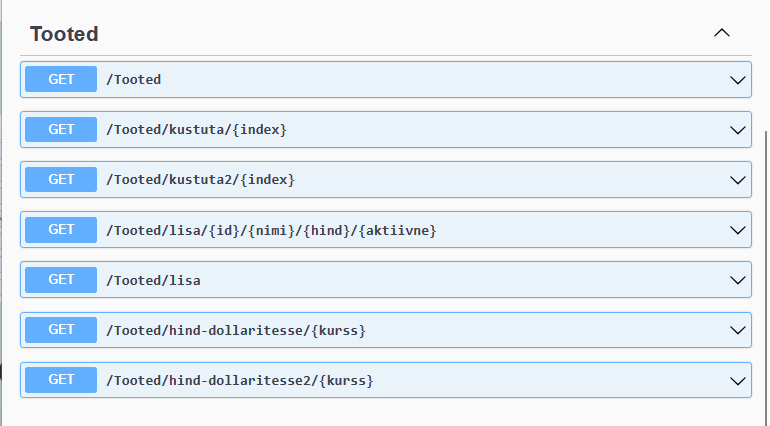The width and height of the screenshot is (770, 426).
Task: Open the /Tooted endpoint path
Action: (134, 80)
